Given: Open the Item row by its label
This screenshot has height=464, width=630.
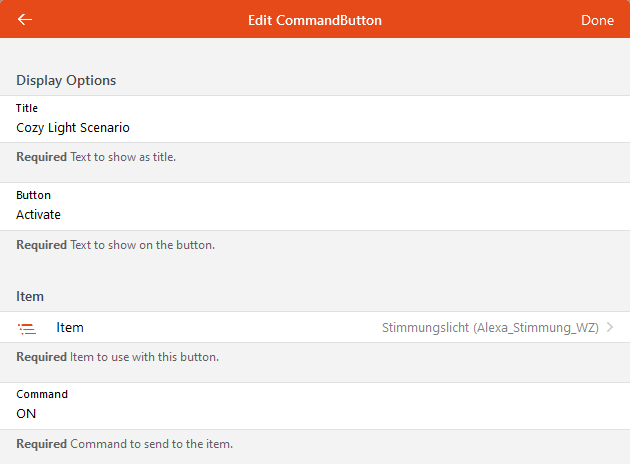Looking at the screenshot, I should (70, 328).
